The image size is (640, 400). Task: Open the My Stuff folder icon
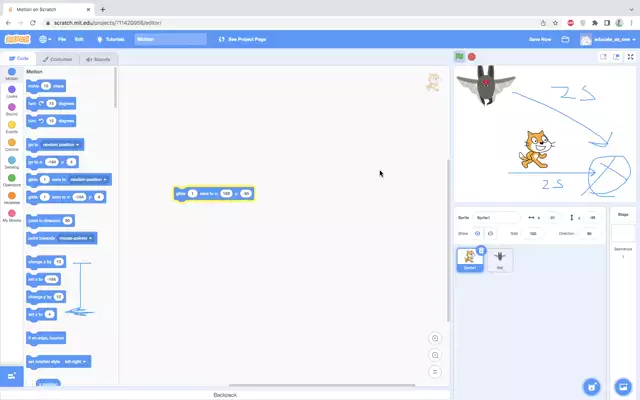pos(565,39)
